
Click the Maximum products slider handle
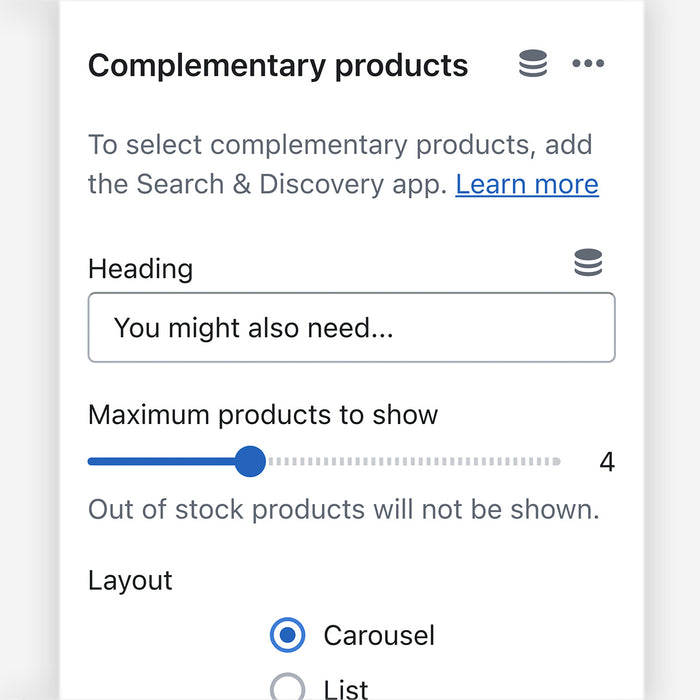pyautogui.click(x=250, y=462)
